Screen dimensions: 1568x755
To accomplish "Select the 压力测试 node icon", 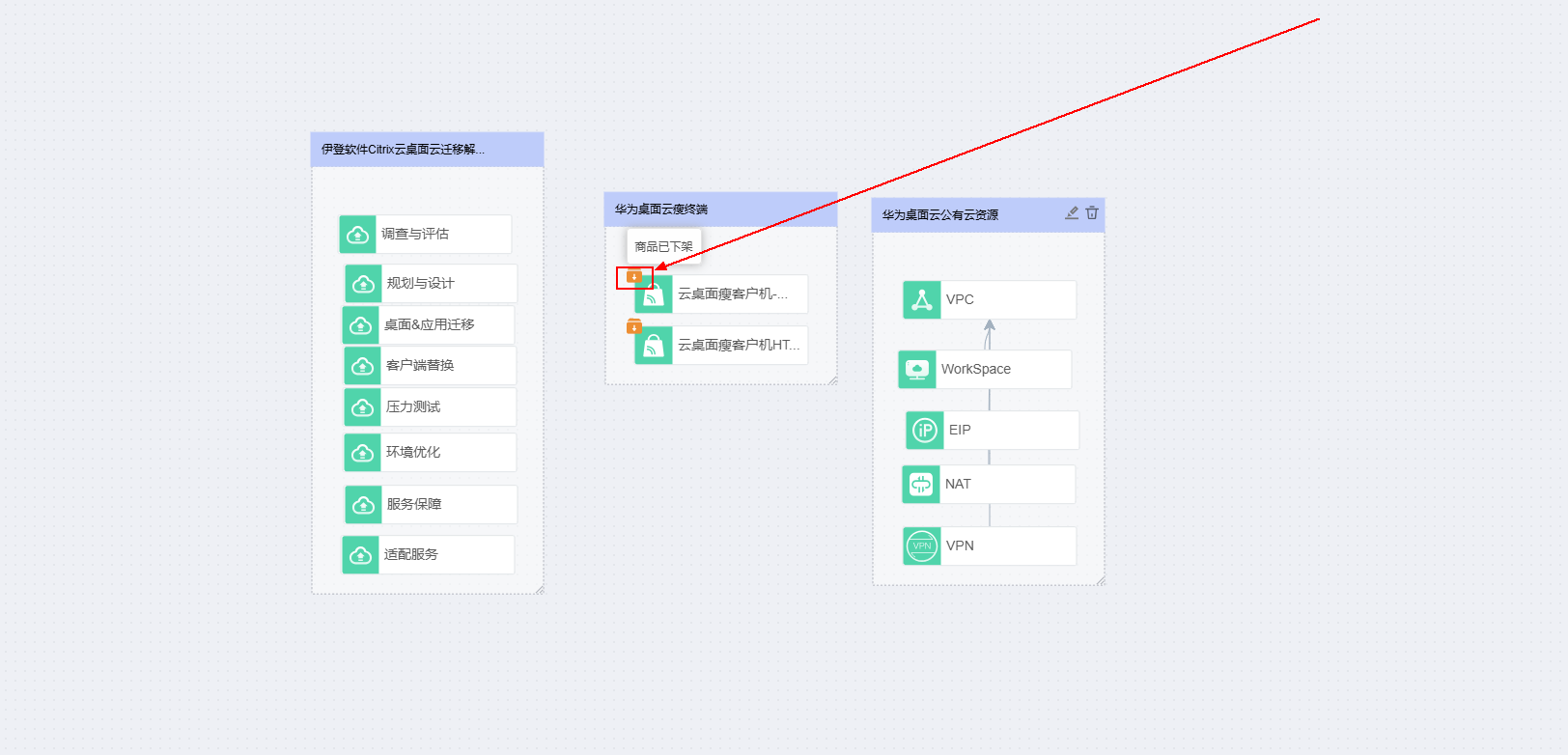I will 363,407.
